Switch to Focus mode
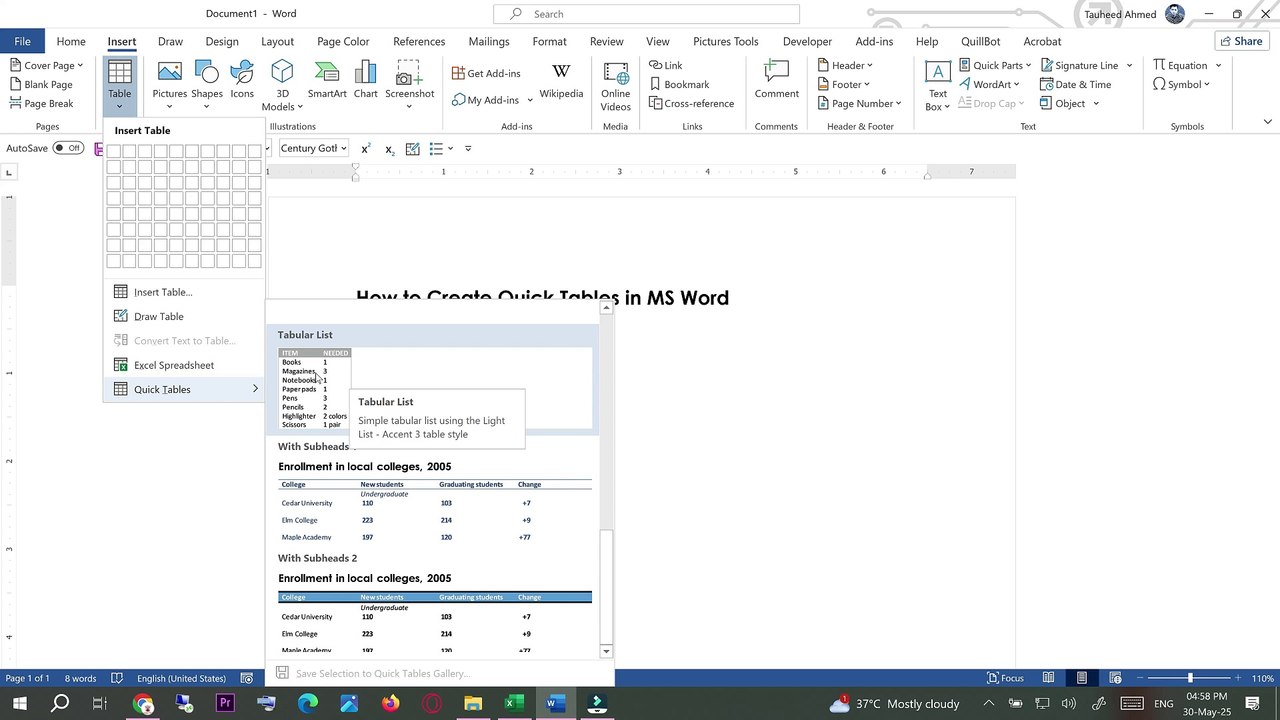The image size is (1280, 720). 1006,678
